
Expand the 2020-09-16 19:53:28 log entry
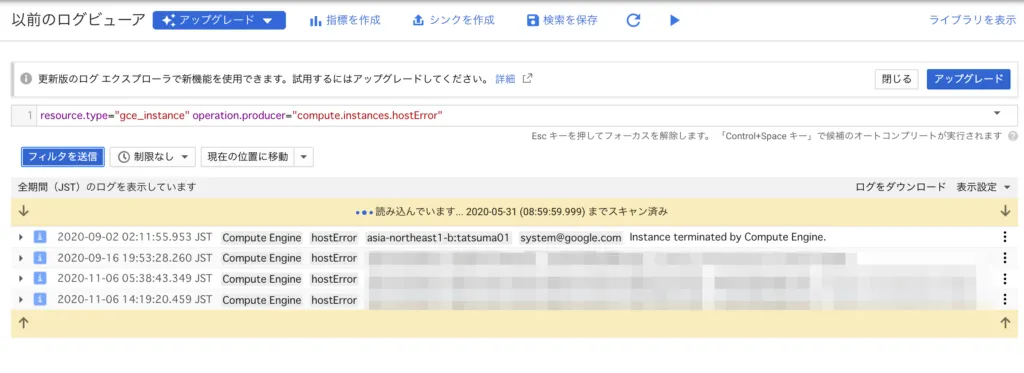click(21, 259)
